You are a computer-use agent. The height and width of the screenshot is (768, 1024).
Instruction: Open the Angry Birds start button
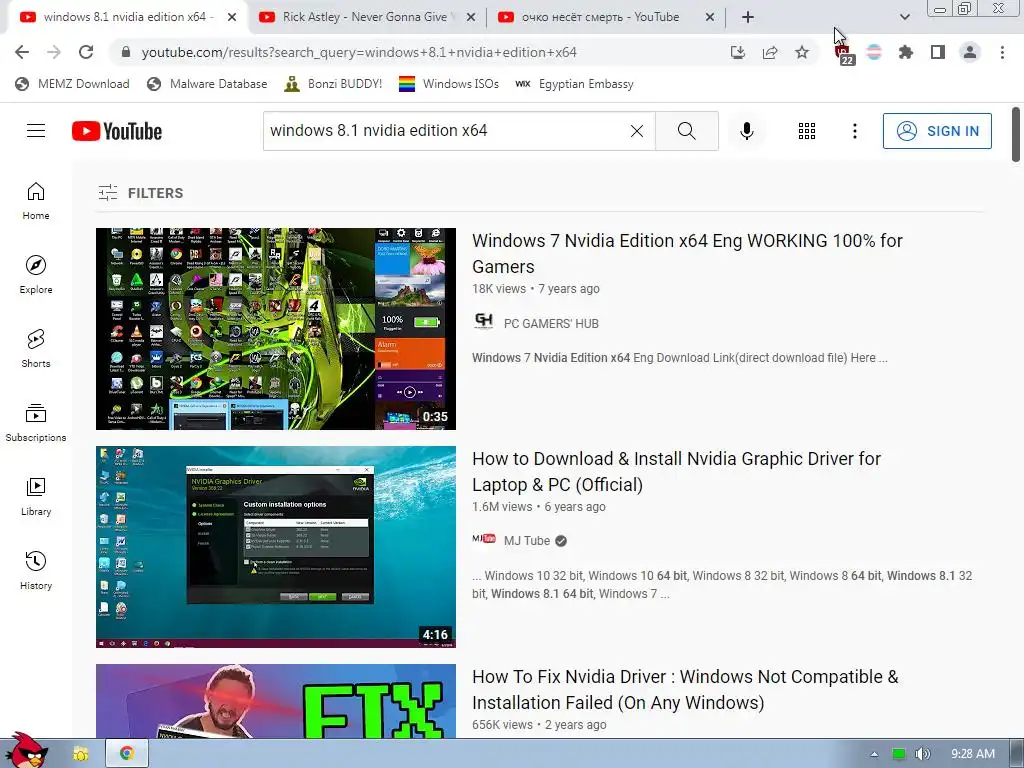pyautogui.click(x=25, y=750)
